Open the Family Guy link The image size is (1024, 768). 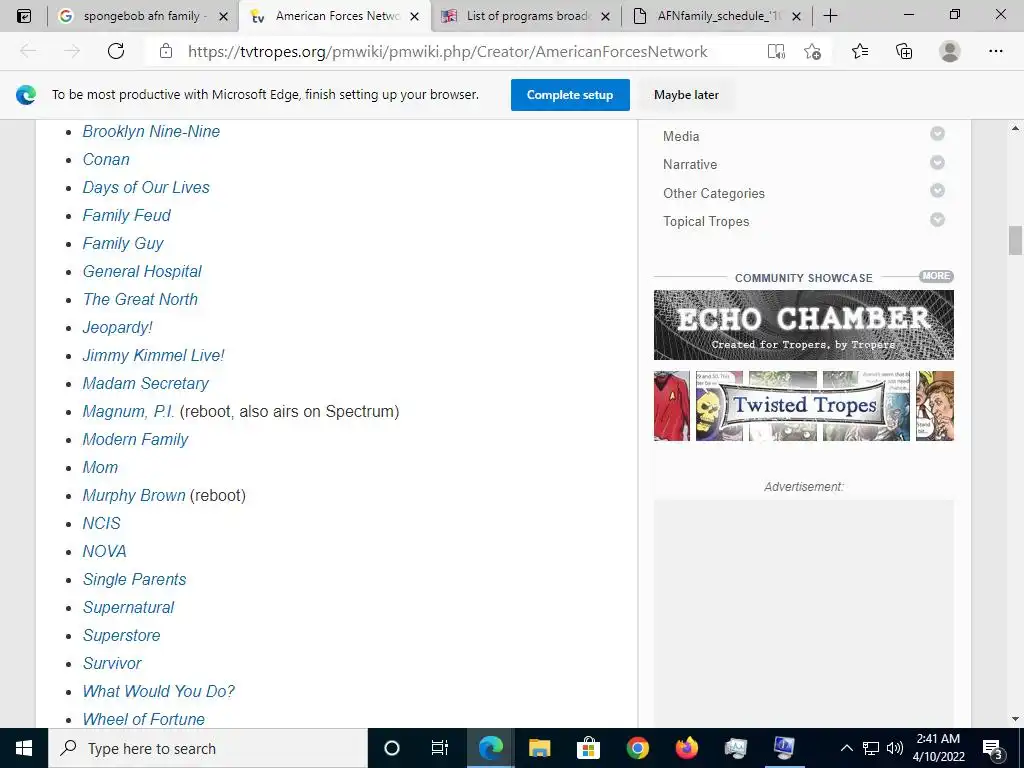(123, 244)
